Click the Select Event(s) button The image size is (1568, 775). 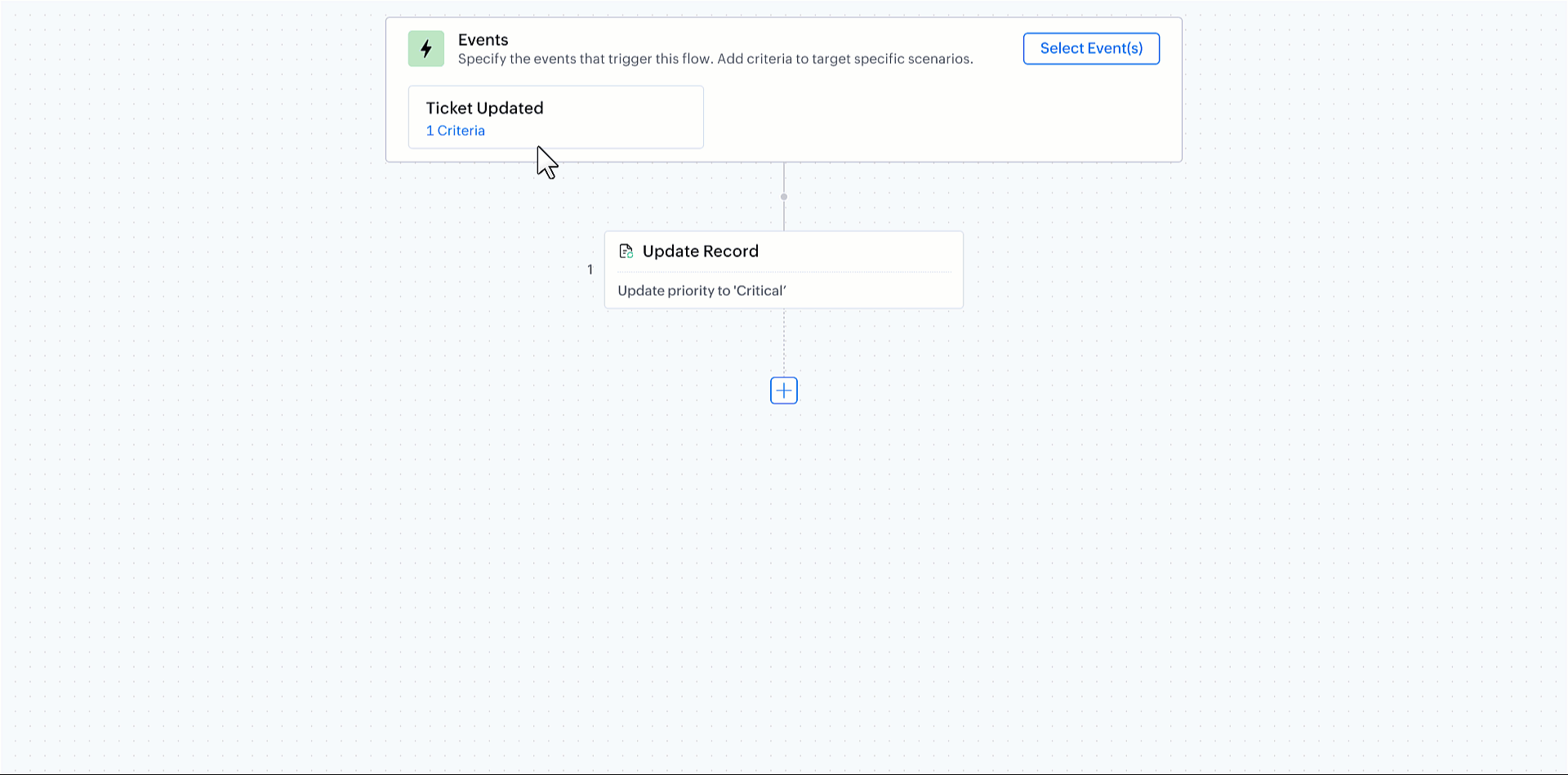coord(1091,48)
